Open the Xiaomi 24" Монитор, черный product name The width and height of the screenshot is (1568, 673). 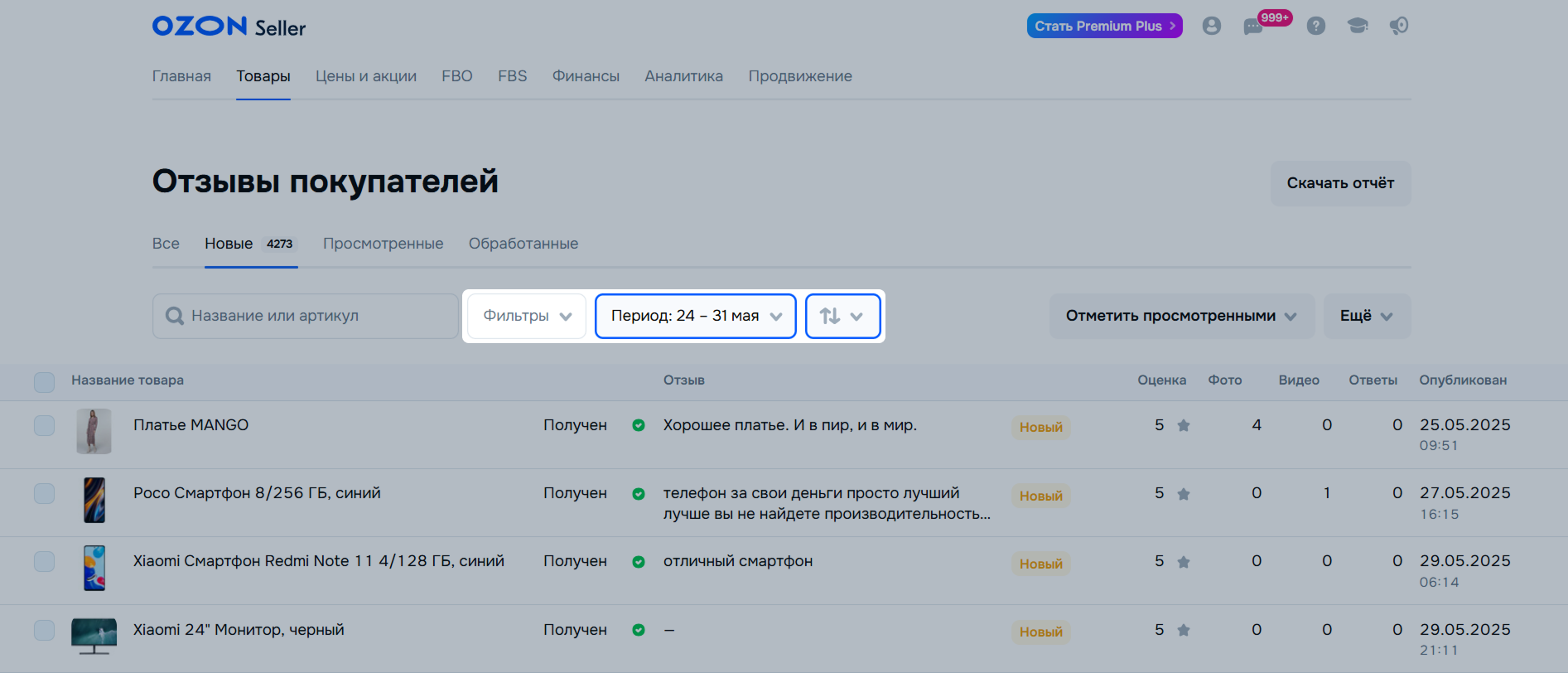coord(239,630)
